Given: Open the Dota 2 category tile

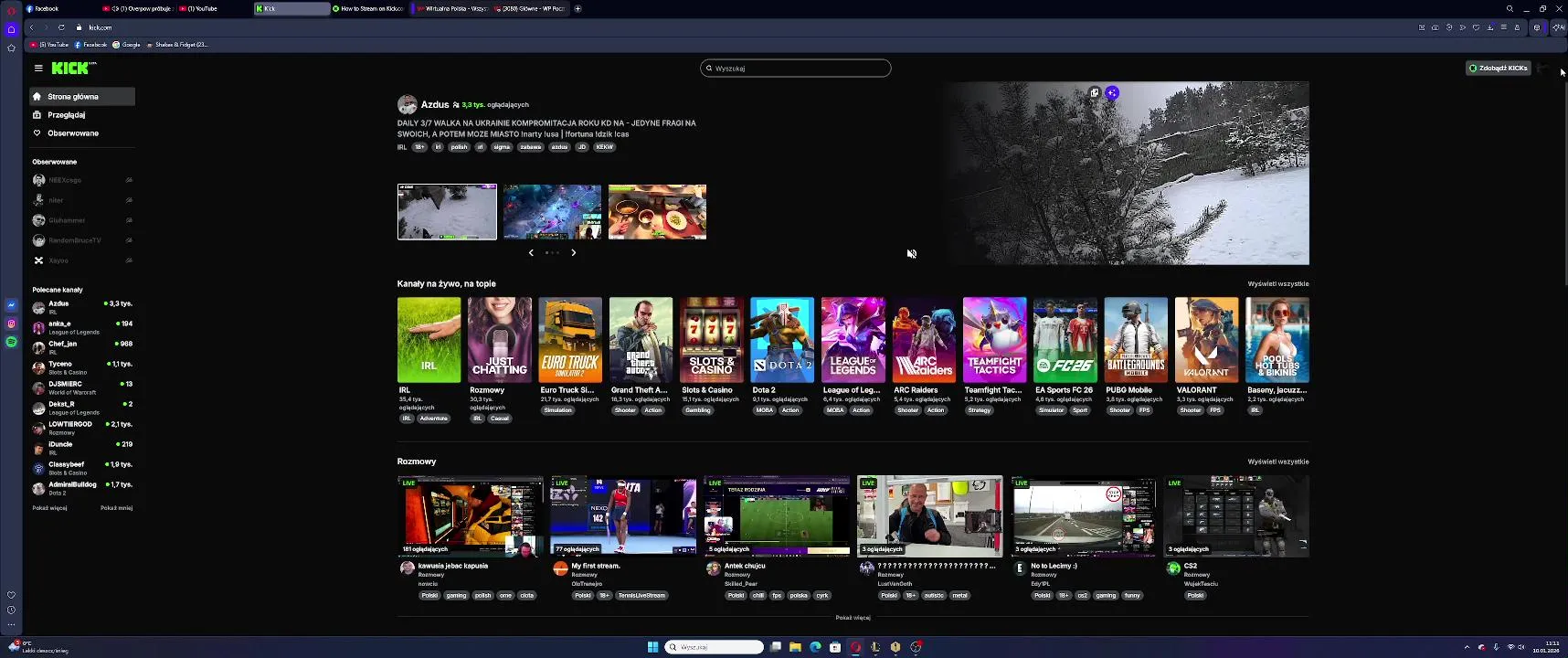Looking at the screenshot, I should [782, 340].
